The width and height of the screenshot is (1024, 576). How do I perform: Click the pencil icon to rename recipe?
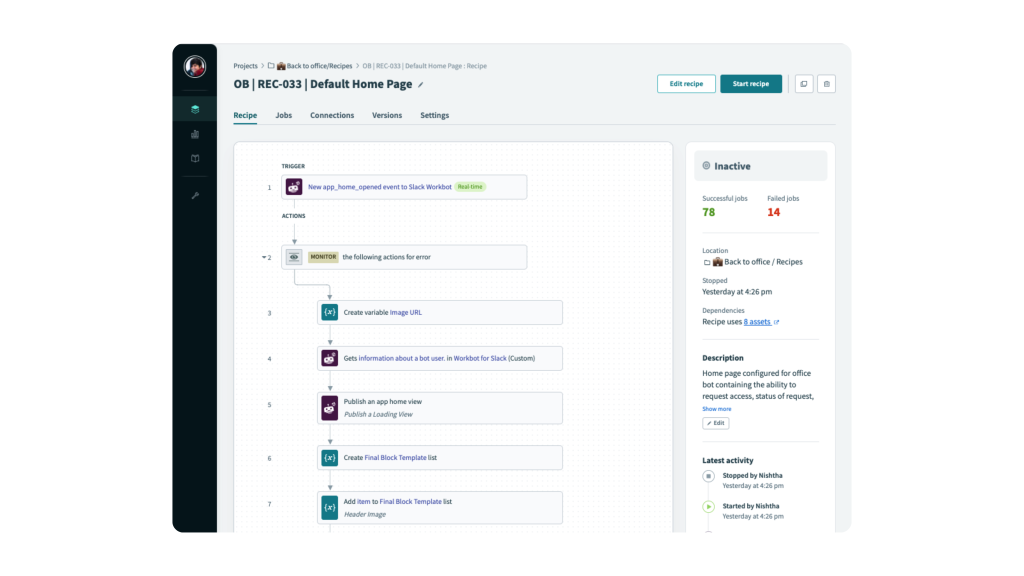(421, 85)
